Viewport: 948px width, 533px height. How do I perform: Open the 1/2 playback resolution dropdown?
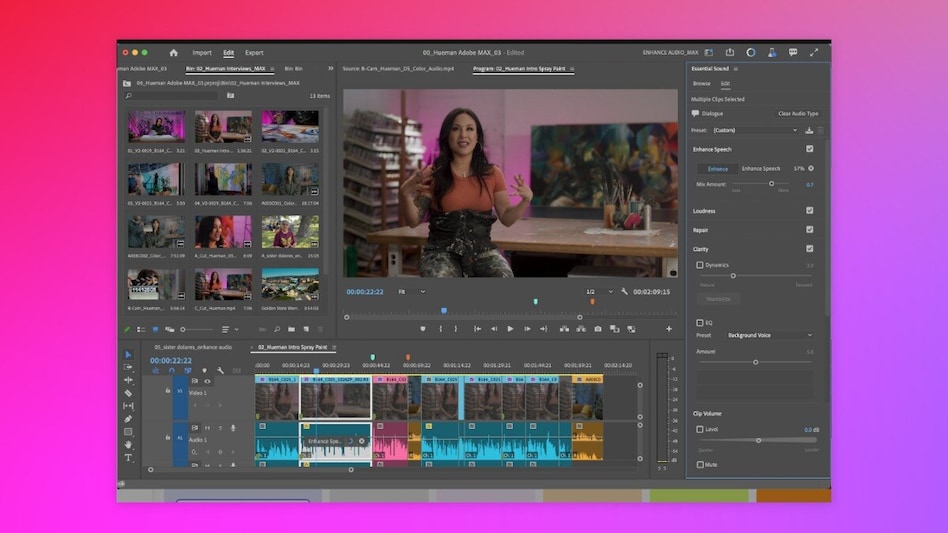tap(599, 291)
